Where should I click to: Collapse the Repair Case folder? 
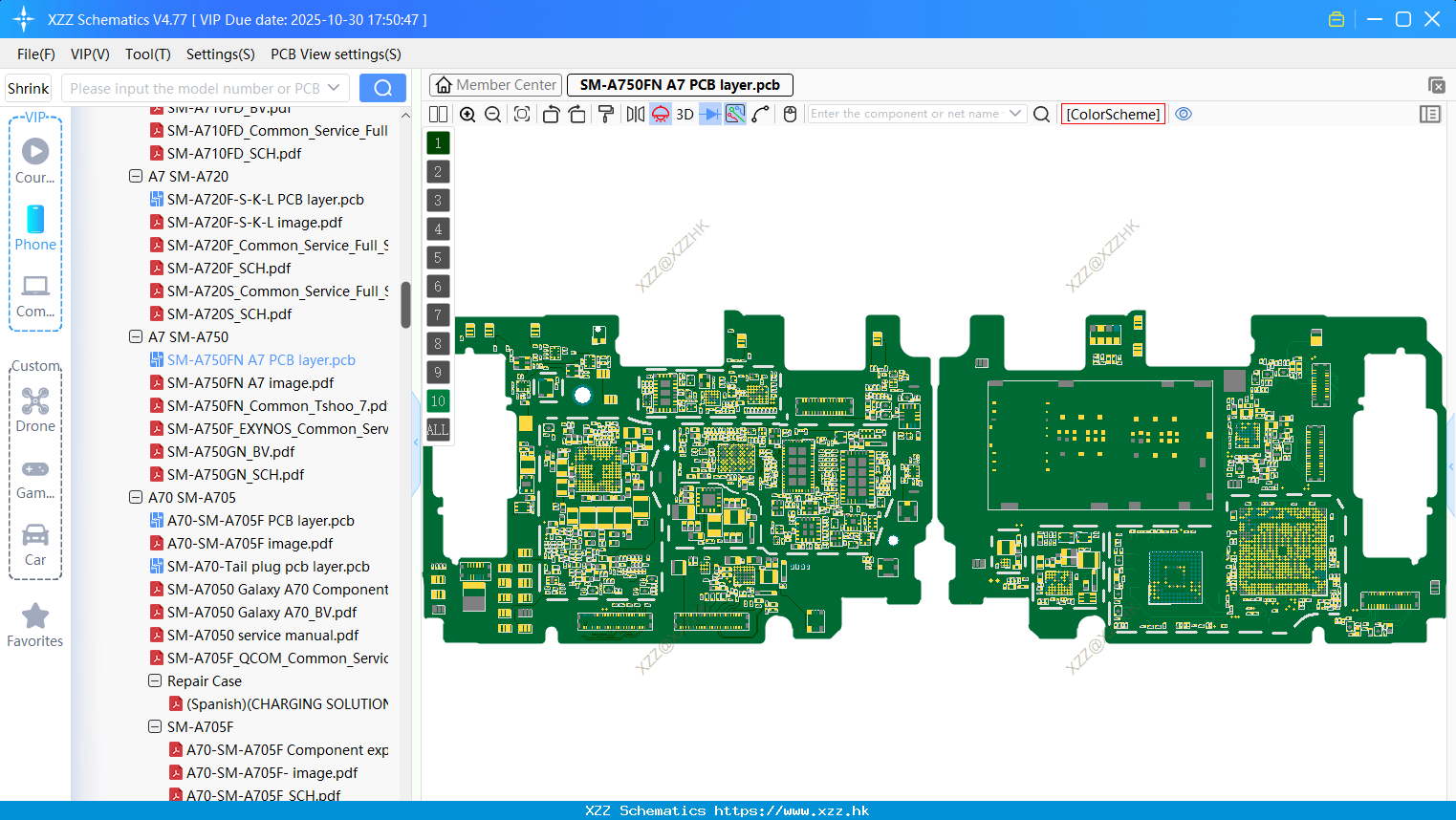(x=155, y=680)
